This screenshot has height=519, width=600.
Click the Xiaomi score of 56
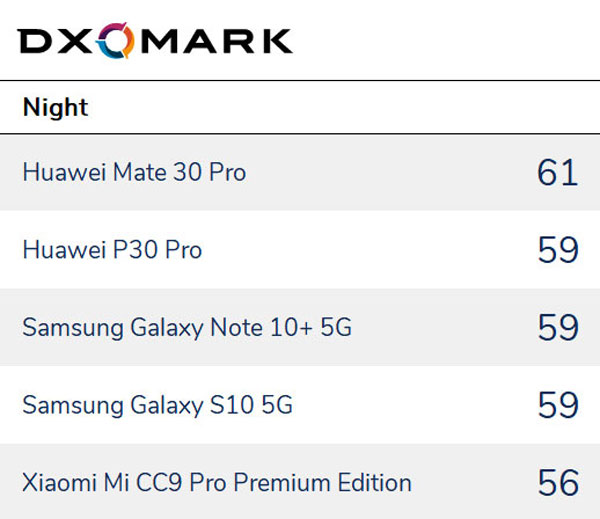click(x=557, y=483)
